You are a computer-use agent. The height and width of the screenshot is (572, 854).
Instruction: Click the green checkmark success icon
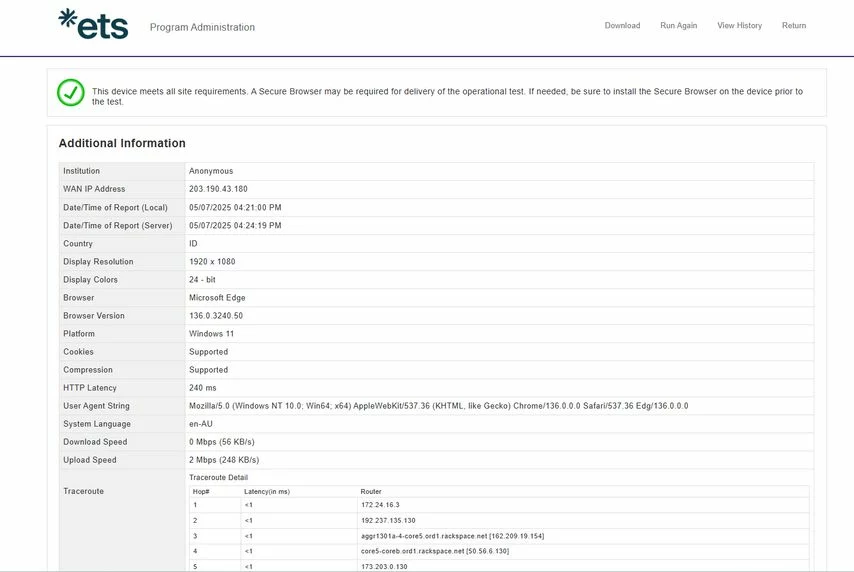pos(70,92)
